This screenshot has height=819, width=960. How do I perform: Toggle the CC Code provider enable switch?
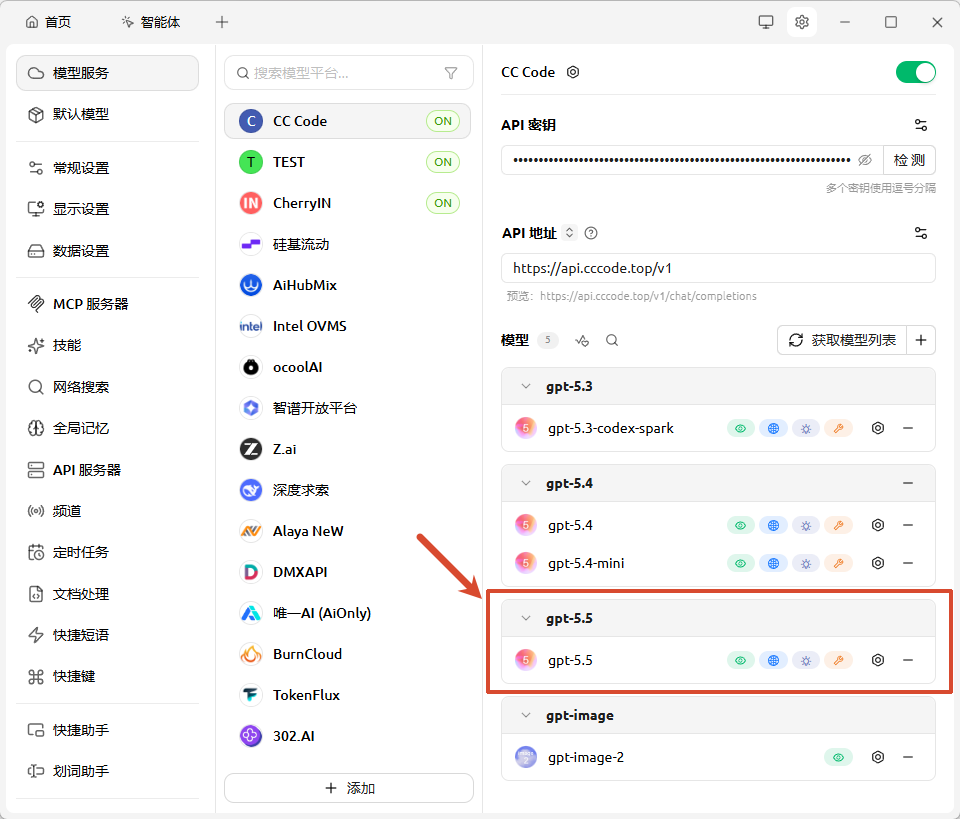(x=915, y=72)
